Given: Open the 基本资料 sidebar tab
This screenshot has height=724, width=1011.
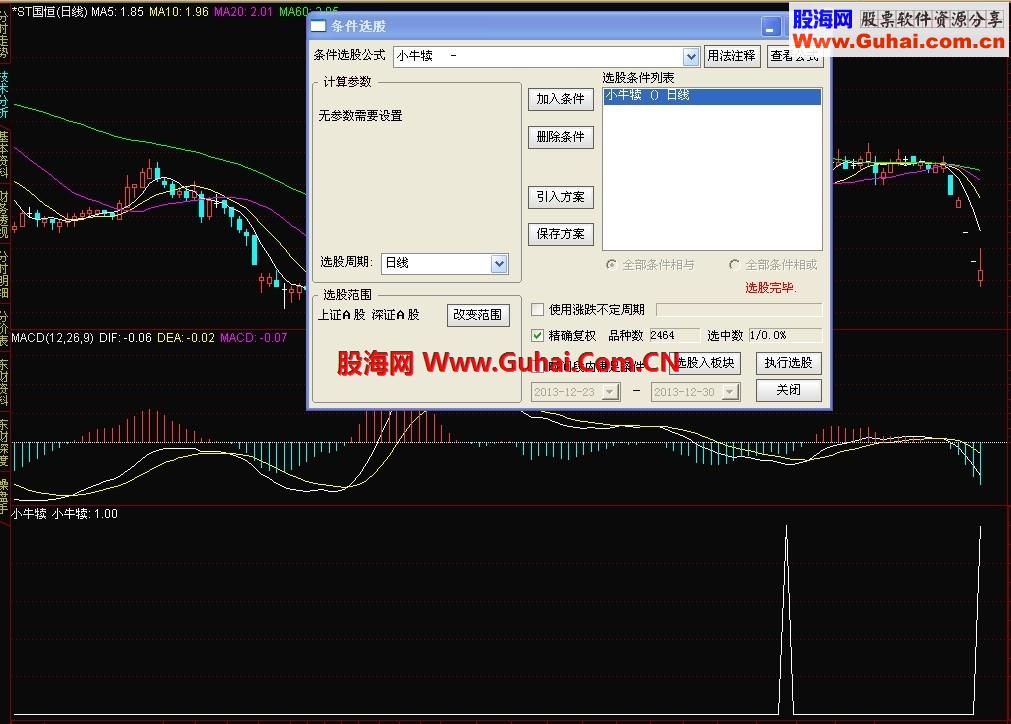Looking at the screenshot, I should 4,155.
